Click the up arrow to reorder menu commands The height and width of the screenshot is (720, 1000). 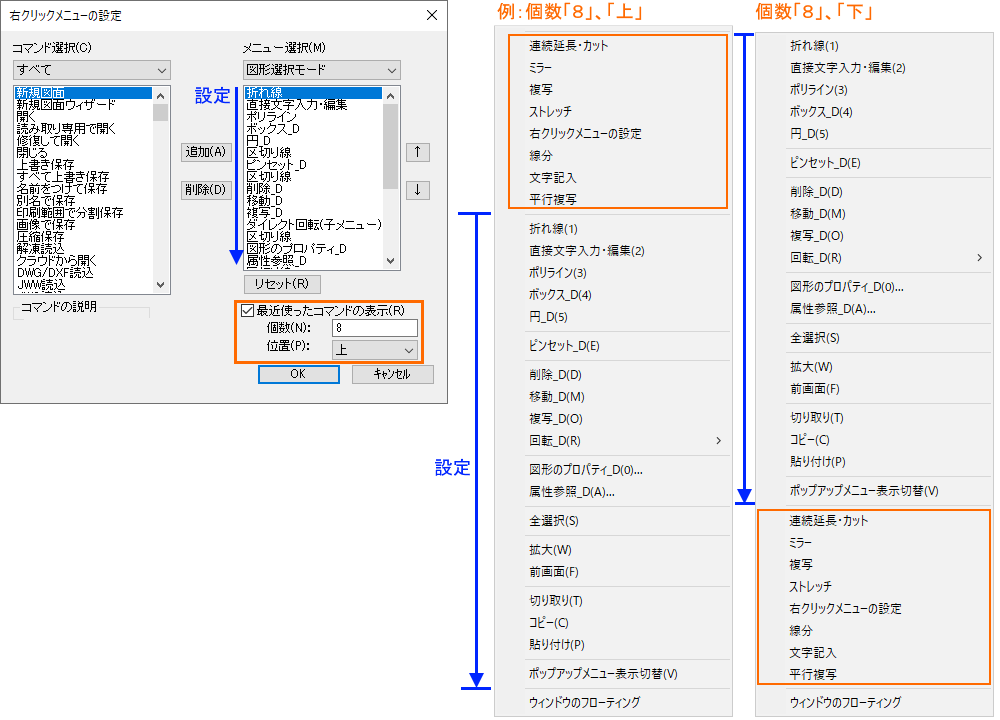click(418, 152)
